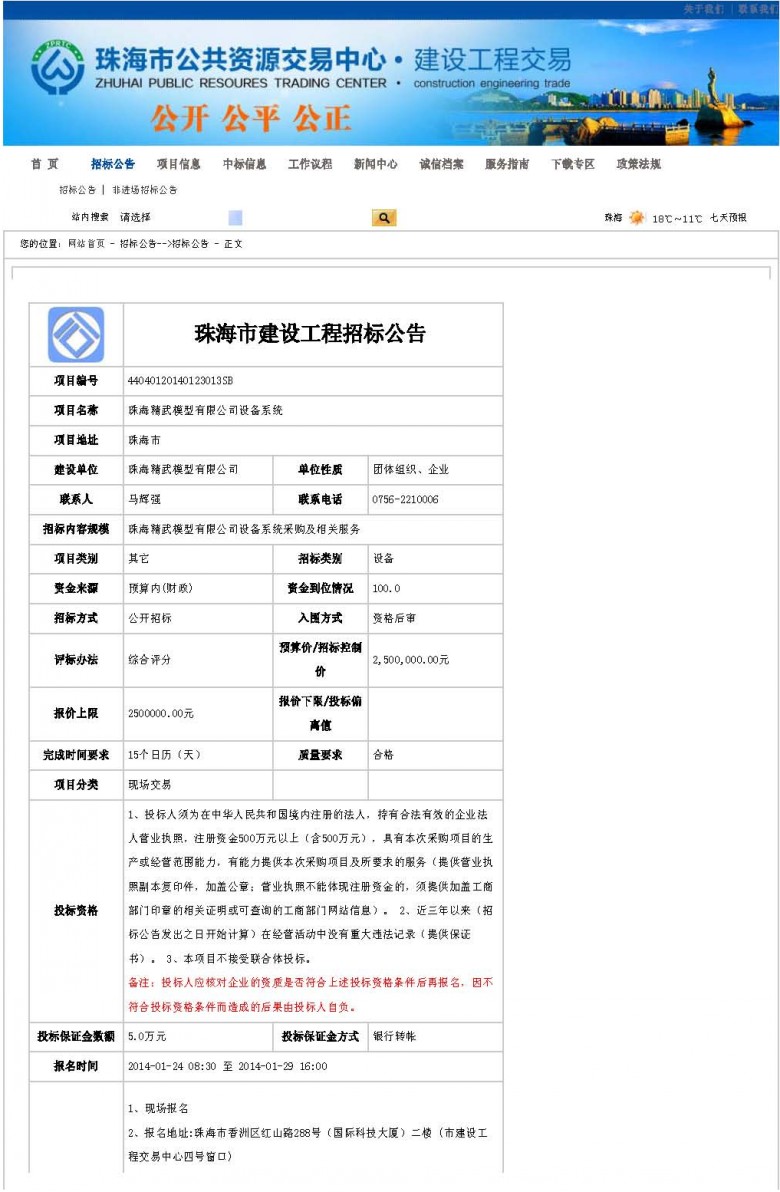Click the sunny weather icon
780x1192 pixels.
(637, 218)
